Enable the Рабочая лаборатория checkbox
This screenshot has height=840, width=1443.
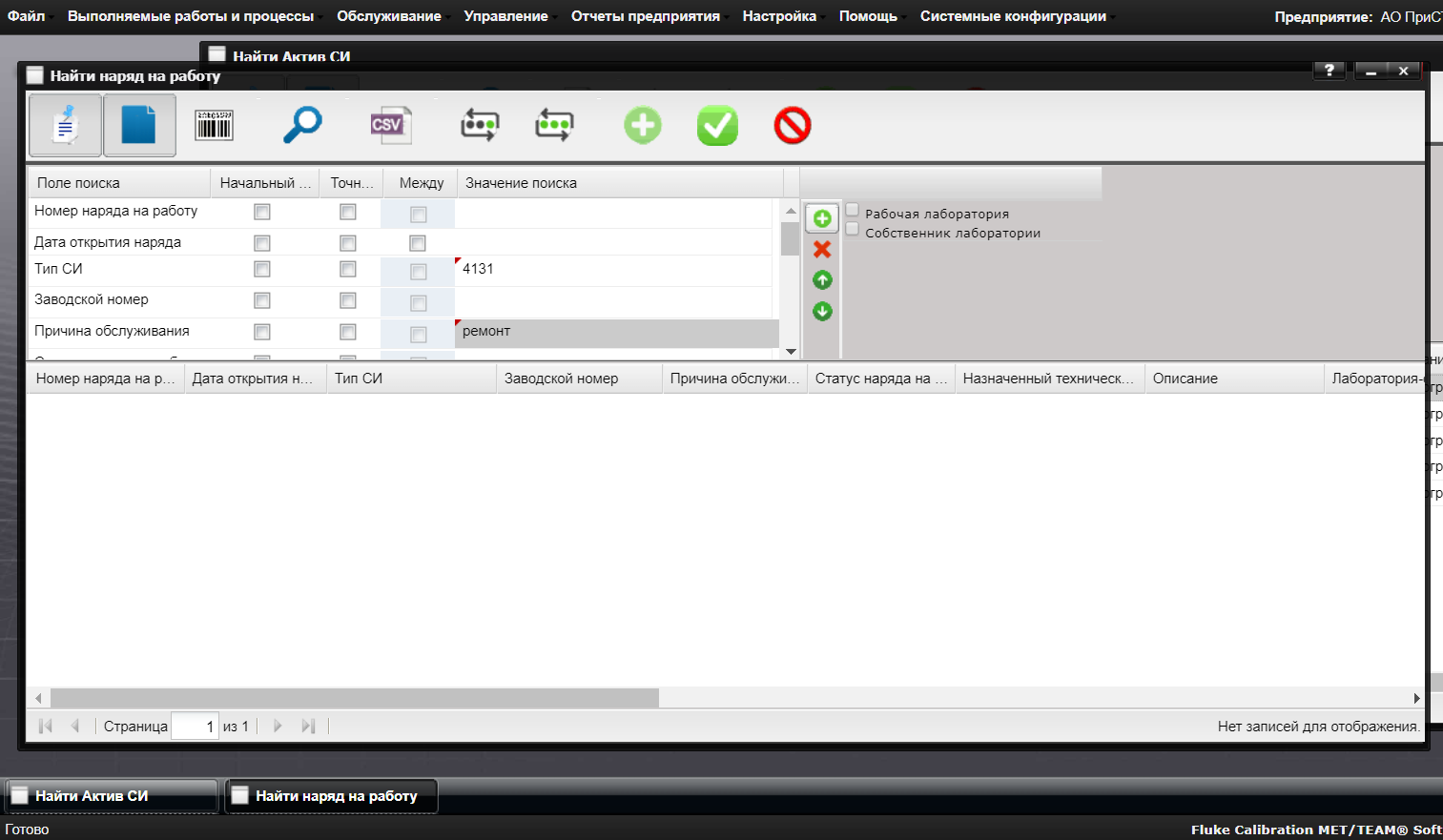coord(853,211)
